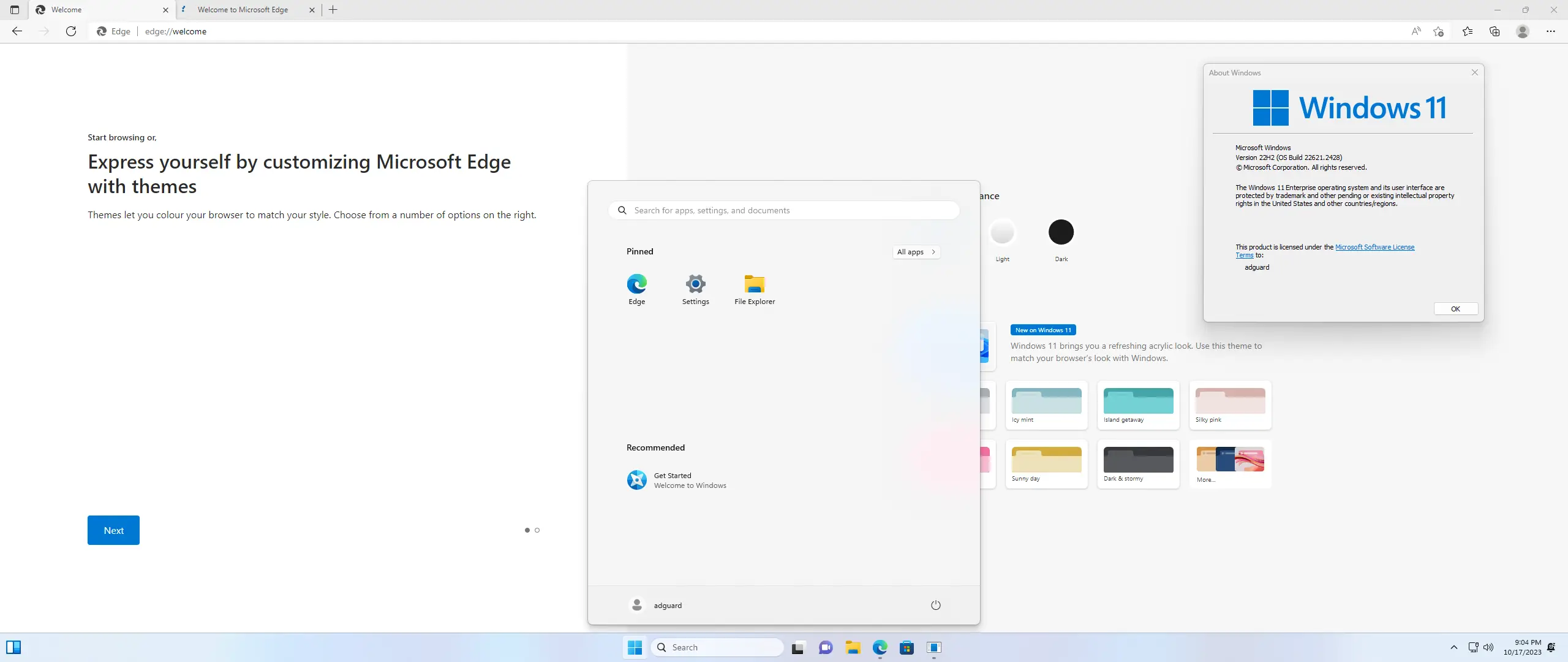Refresh the current Edge page
The image size is (1568, 662).
[70, 31]
